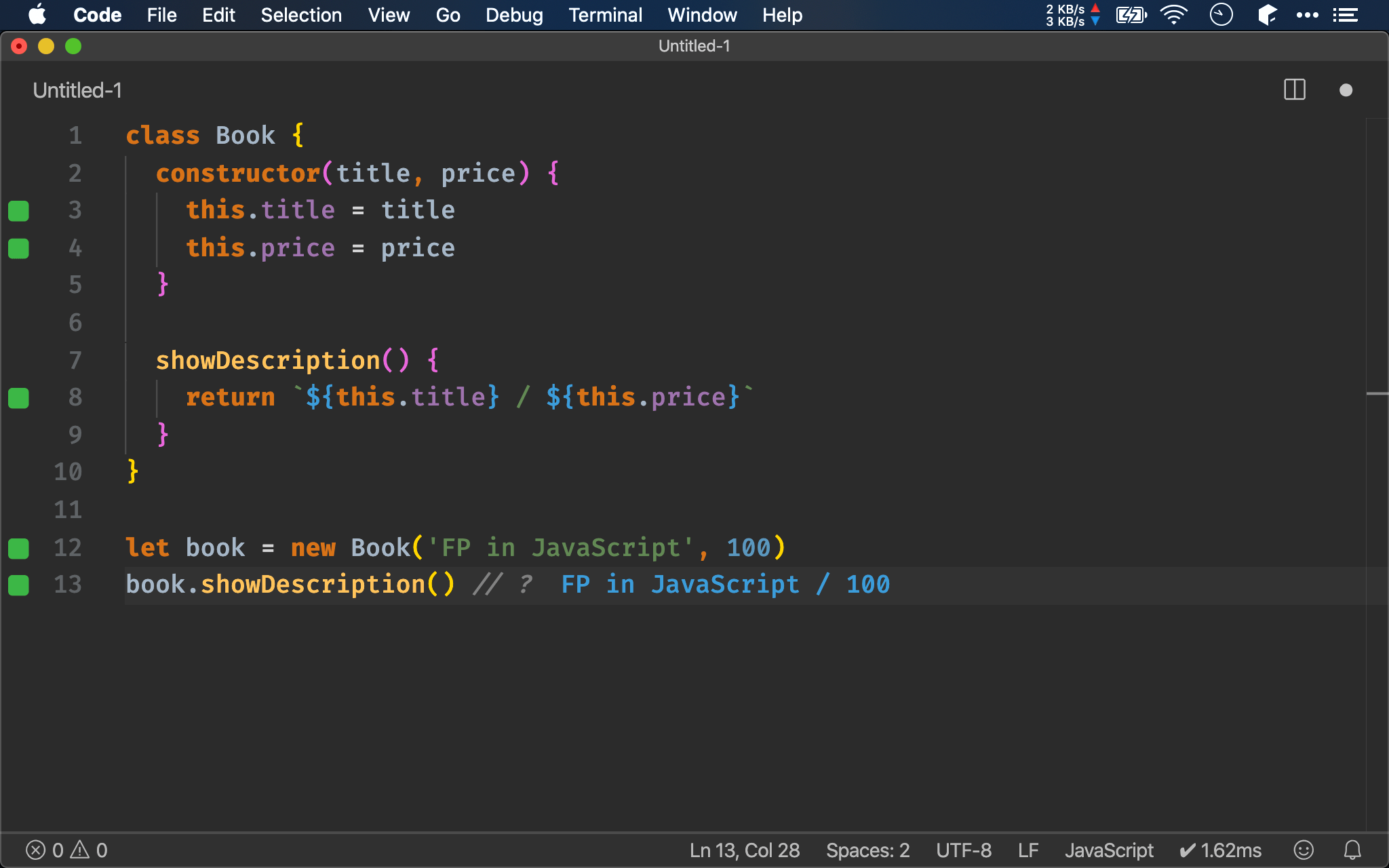Click the Ln 13, Col 28 position button
This screenshot has height=868, width=1389.
(744, 850)
